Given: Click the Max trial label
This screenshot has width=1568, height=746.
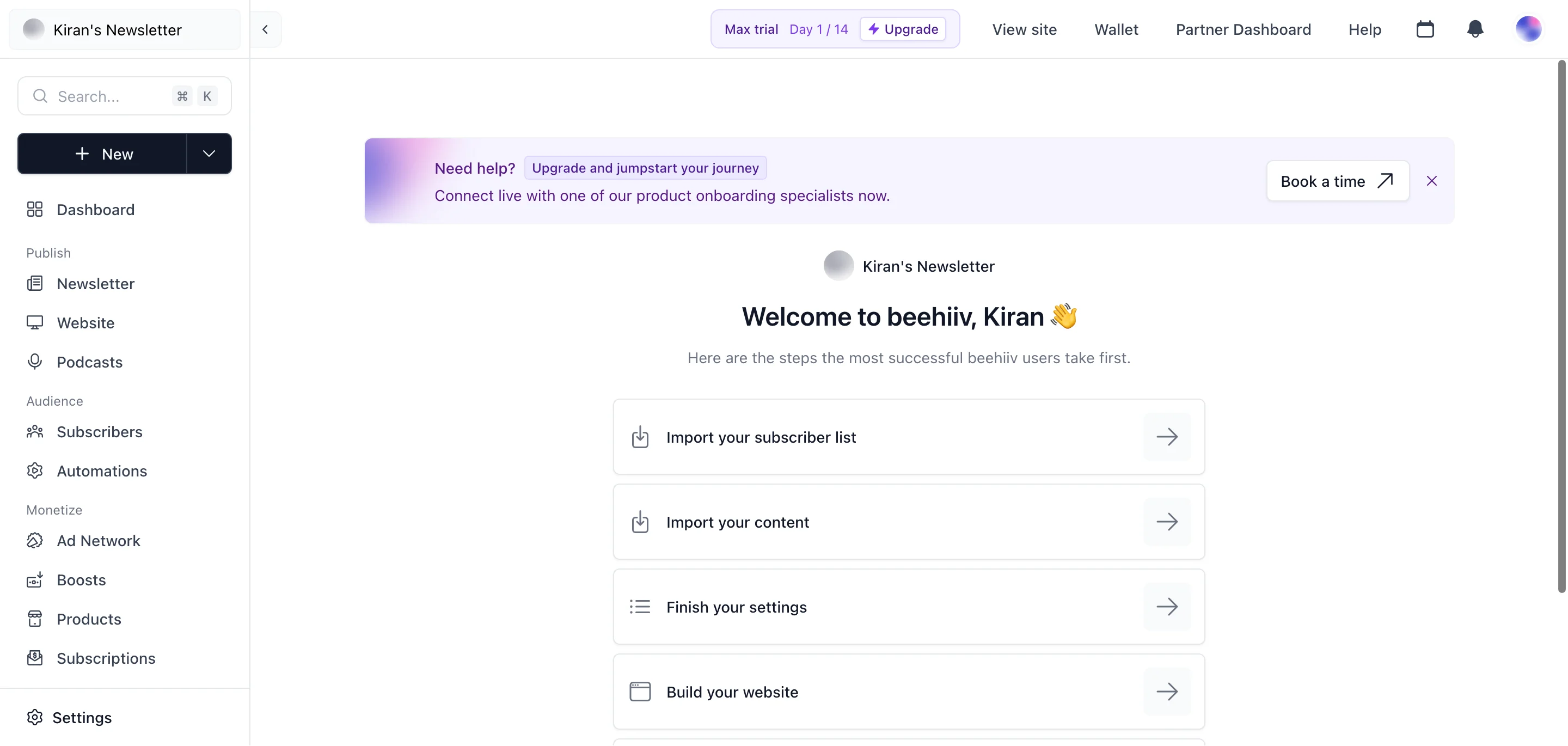Looking at the screenshot, I should [x=751, y=29].
